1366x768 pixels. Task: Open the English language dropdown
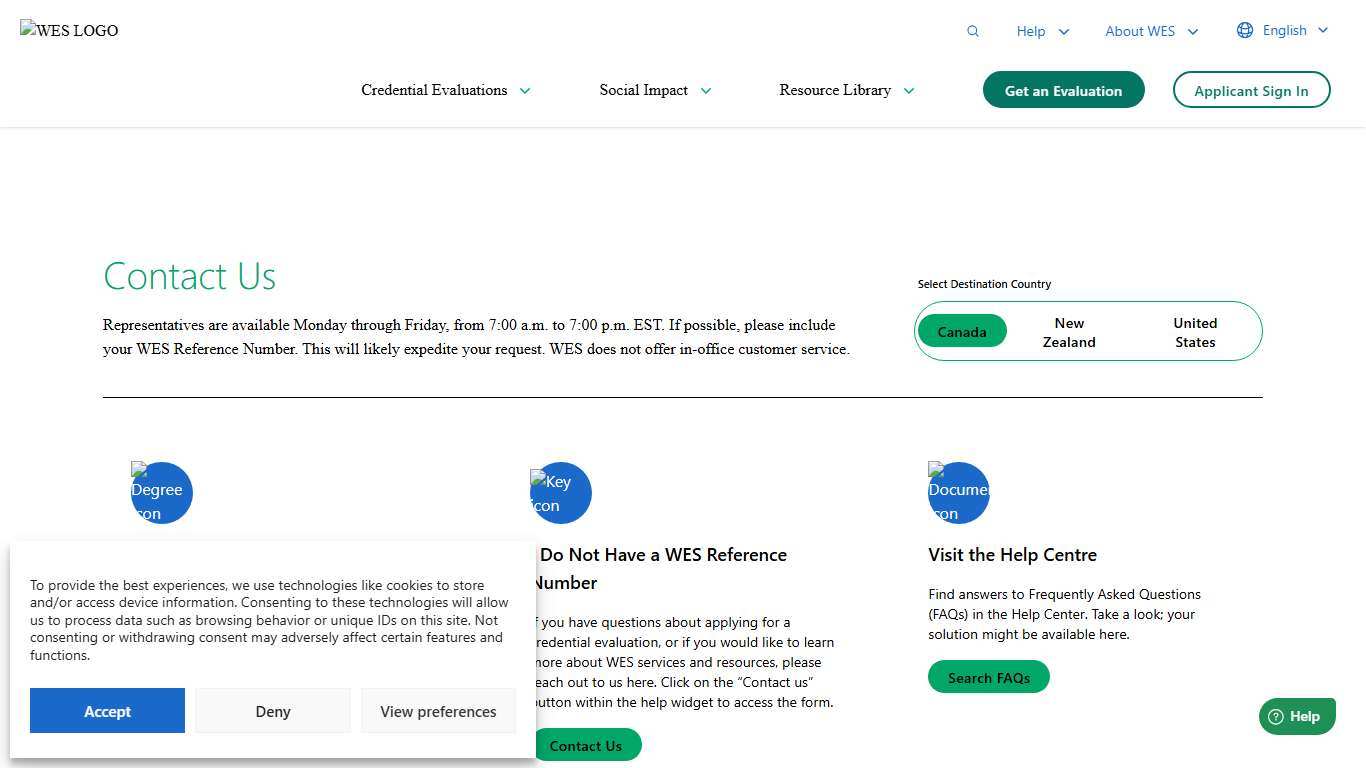[x=1295, y=30]
